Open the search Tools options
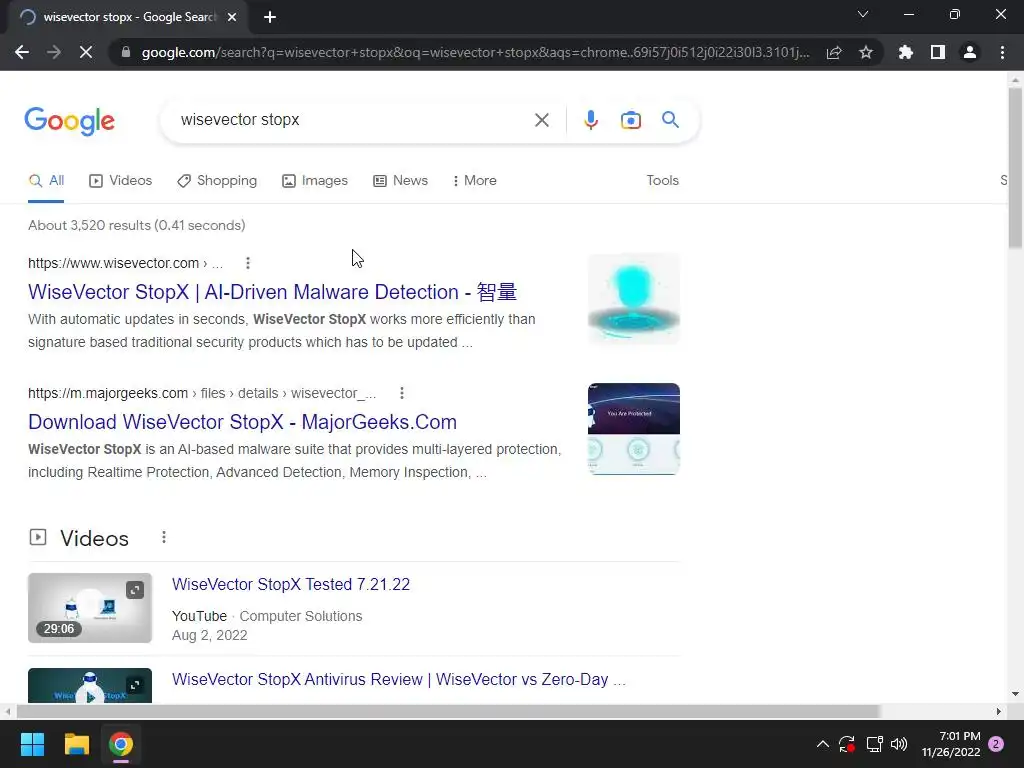The height and width of the screenshot is (768, 1024). pyautogui.click(x=662, y=180)
